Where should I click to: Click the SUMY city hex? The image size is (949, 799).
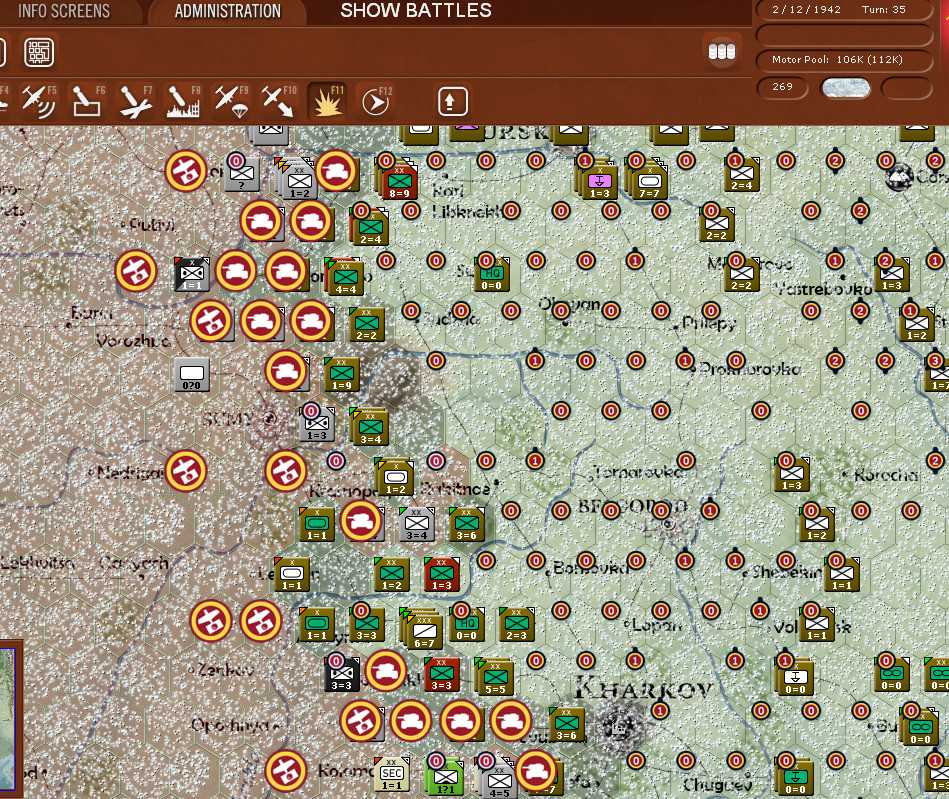(x=269, y=419)
